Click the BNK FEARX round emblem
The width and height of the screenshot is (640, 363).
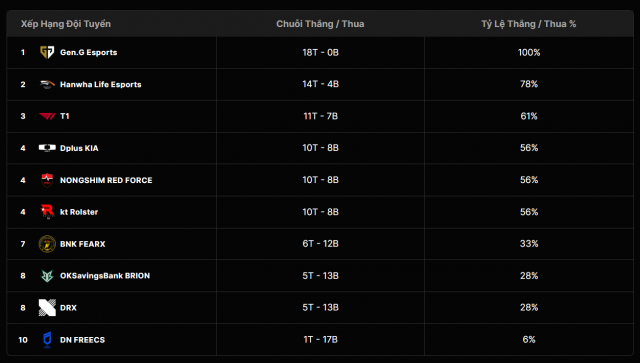pos(47,244)
